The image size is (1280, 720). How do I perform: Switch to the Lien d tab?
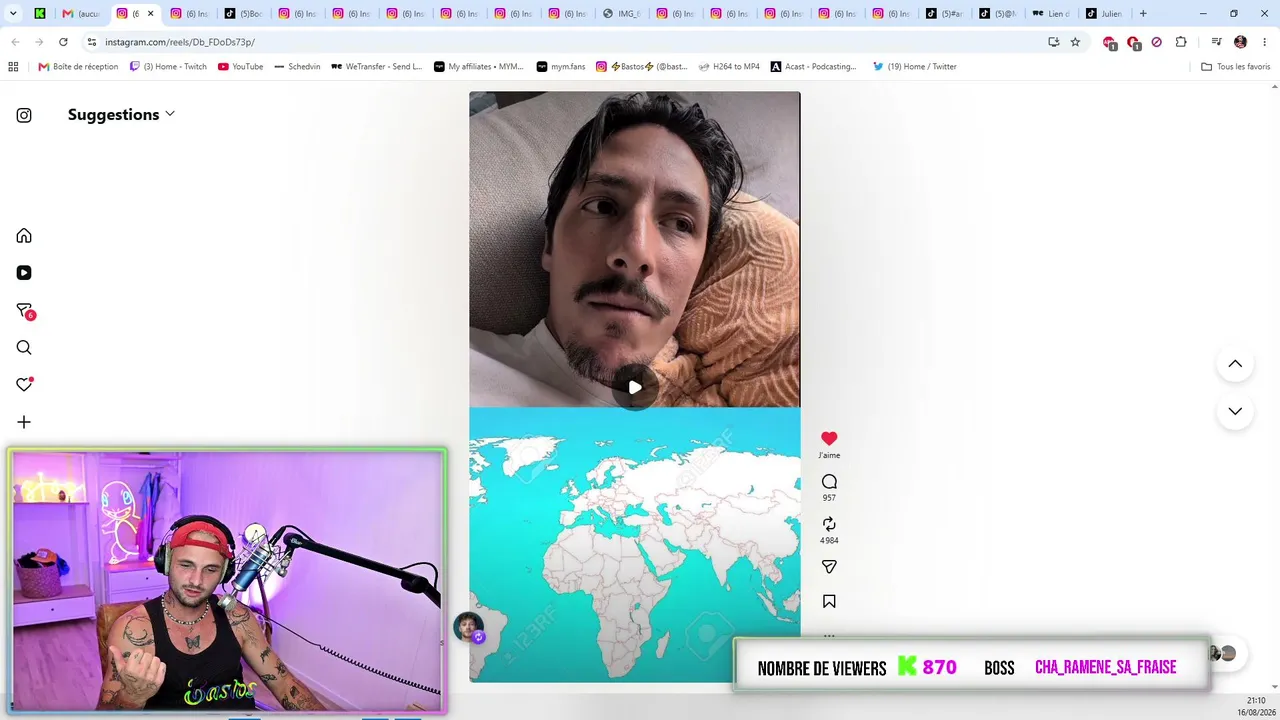(1051, 14)
